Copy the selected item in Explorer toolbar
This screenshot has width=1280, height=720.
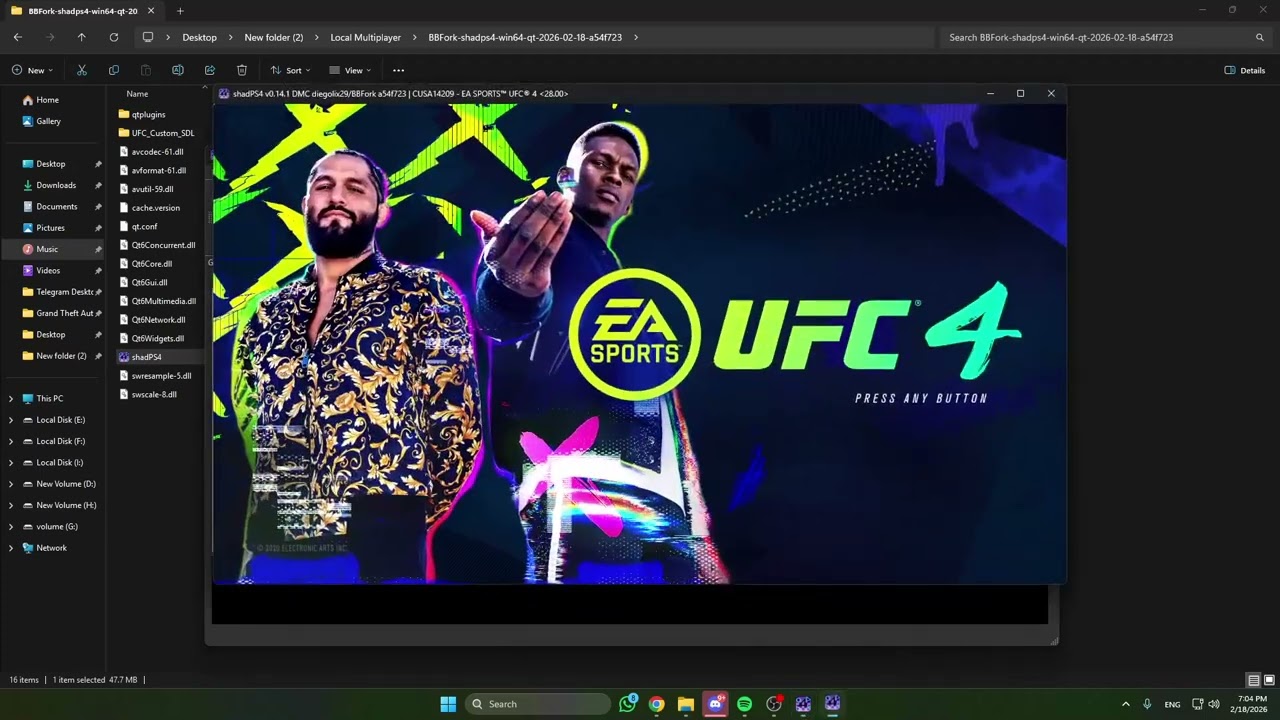(x=114, y=70)
